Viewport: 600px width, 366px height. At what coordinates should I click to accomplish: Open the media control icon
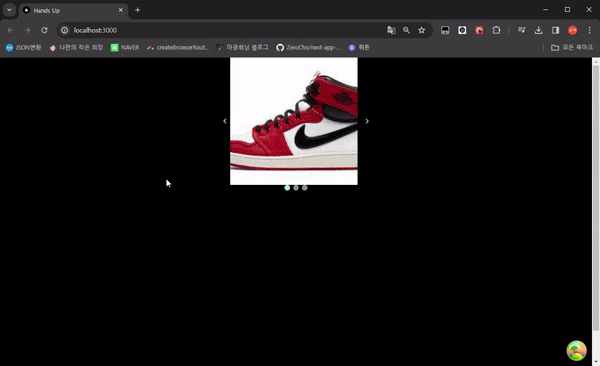(522, 30)
